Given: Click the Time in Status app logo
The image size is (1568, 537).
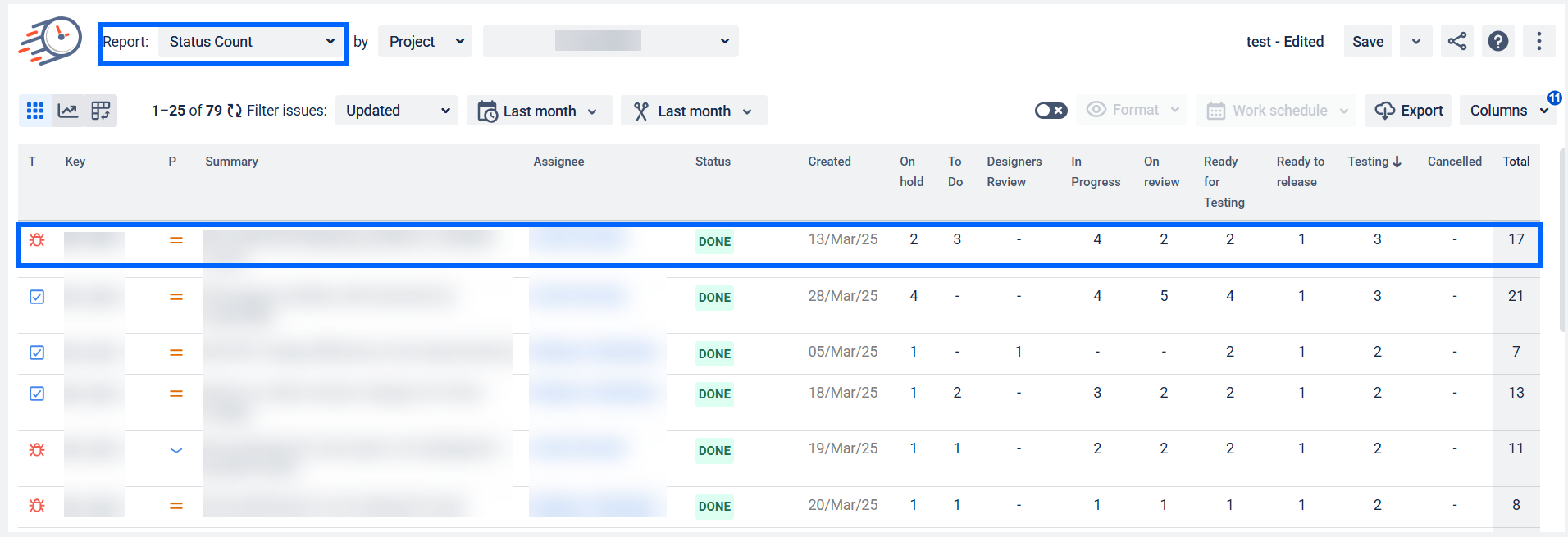Looking at the screenshot, I should [51, 41].
